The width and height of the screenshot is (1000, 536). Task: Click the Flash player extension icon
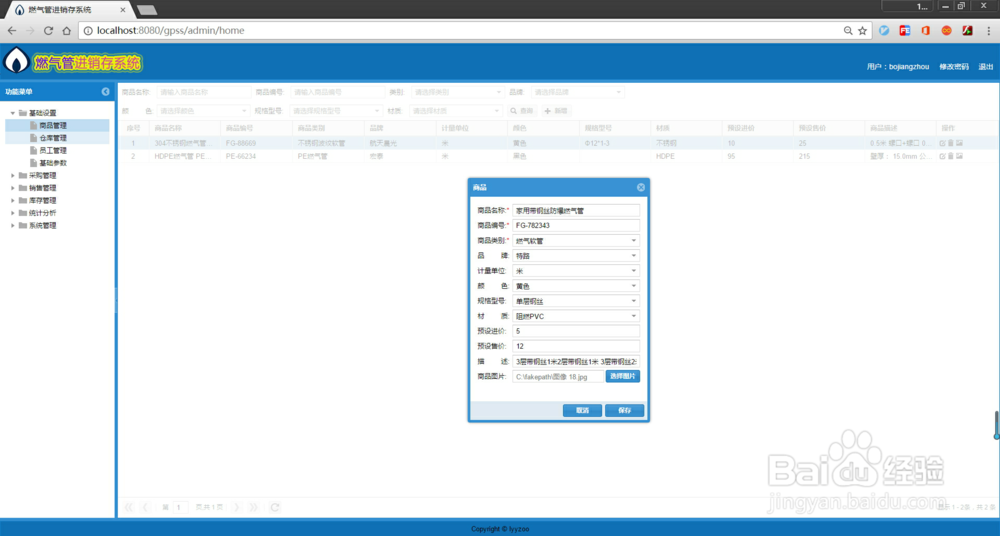967,31
